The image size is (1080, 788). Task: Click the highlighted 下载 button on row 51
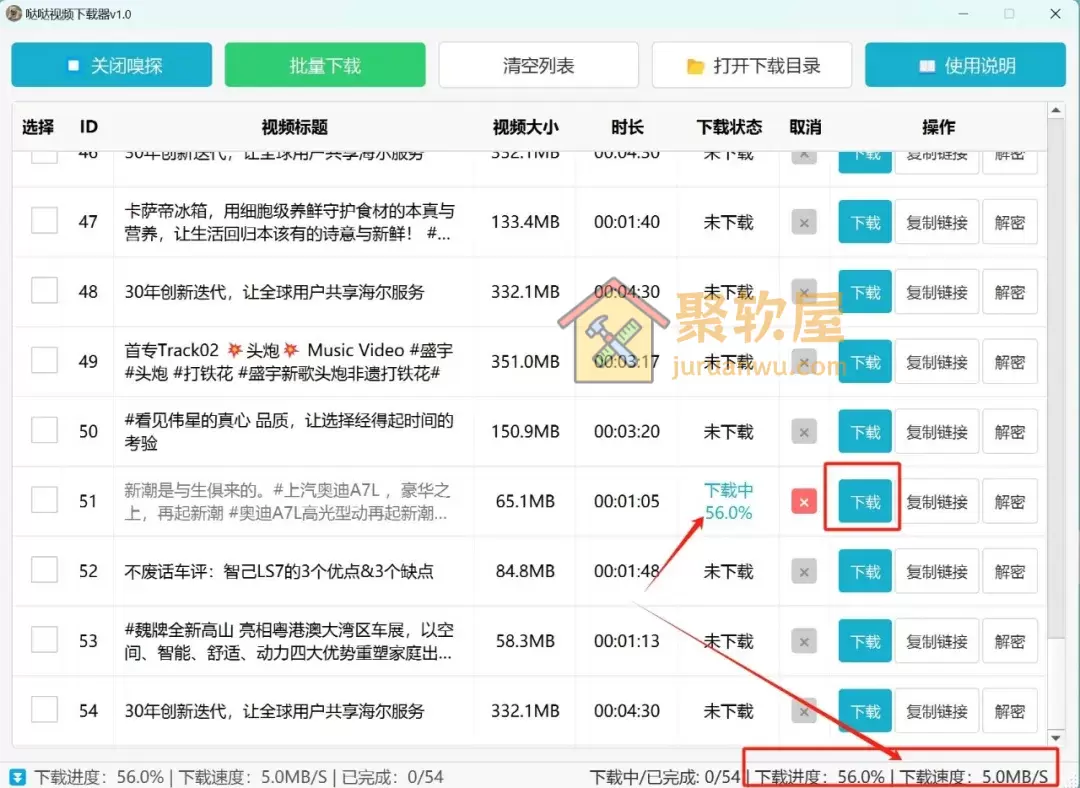pyautogui.click(x=864, y=501)
